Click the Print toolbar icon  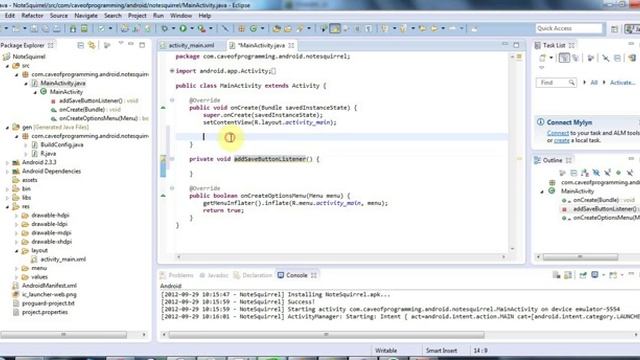(57, 29)
